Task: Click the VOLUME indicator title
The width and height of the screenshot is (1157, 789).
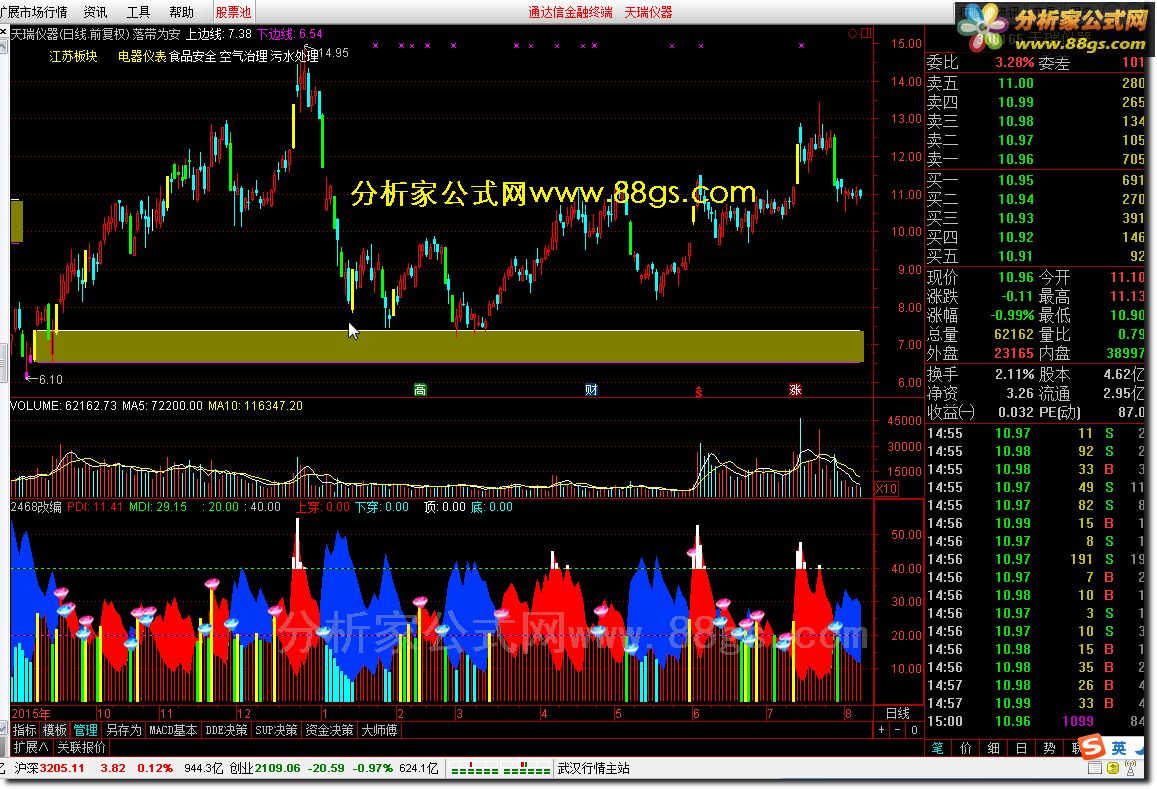Action: (63, 406)
